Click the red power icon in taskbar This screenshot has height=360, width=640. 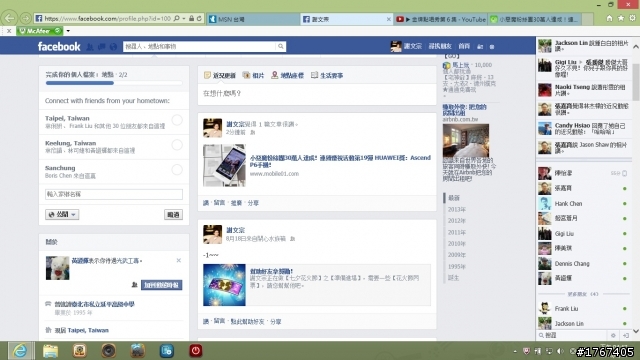(196, 351)
